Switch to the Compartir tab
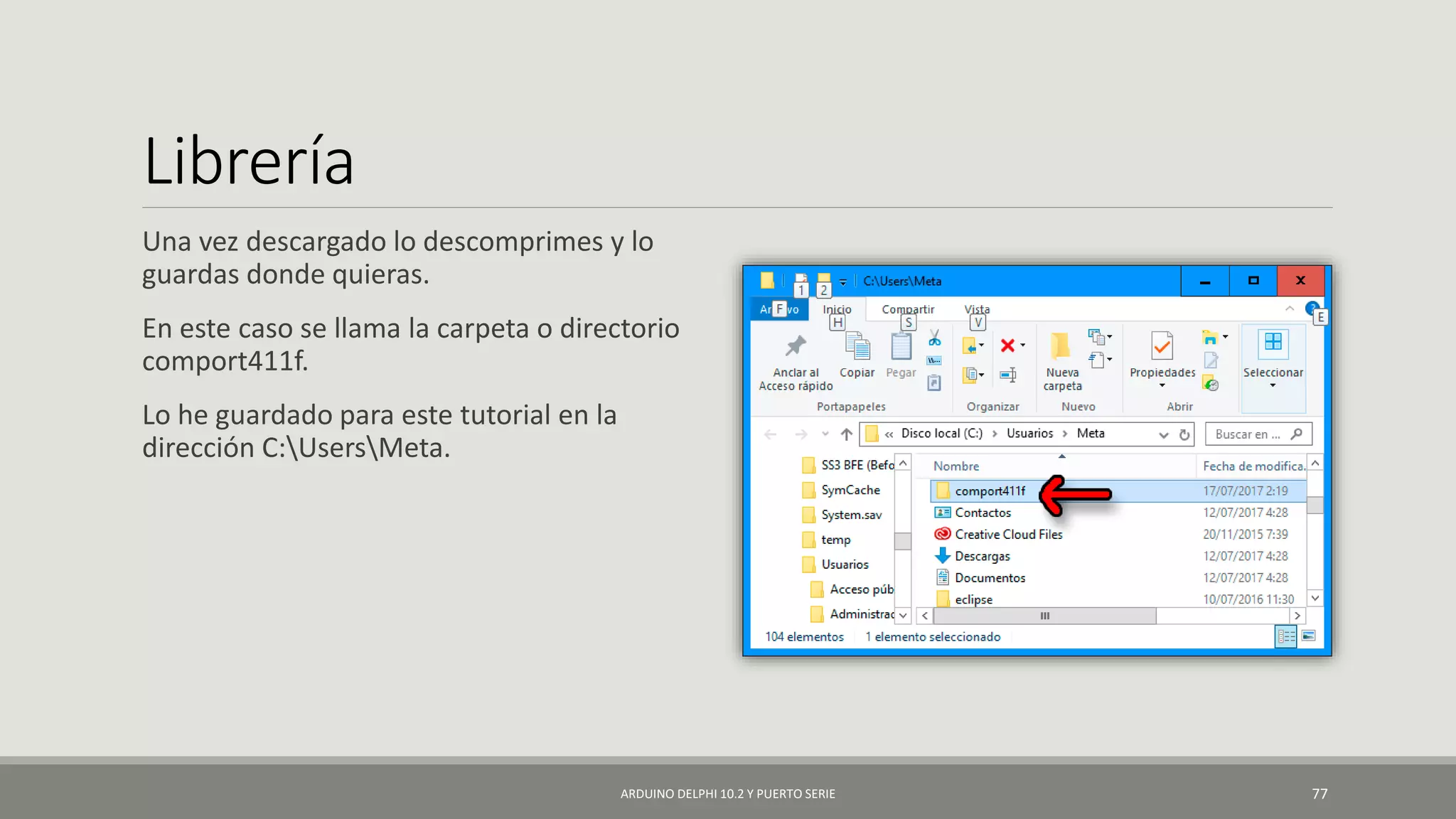1456x819 pixels. [x=908, y=309]
